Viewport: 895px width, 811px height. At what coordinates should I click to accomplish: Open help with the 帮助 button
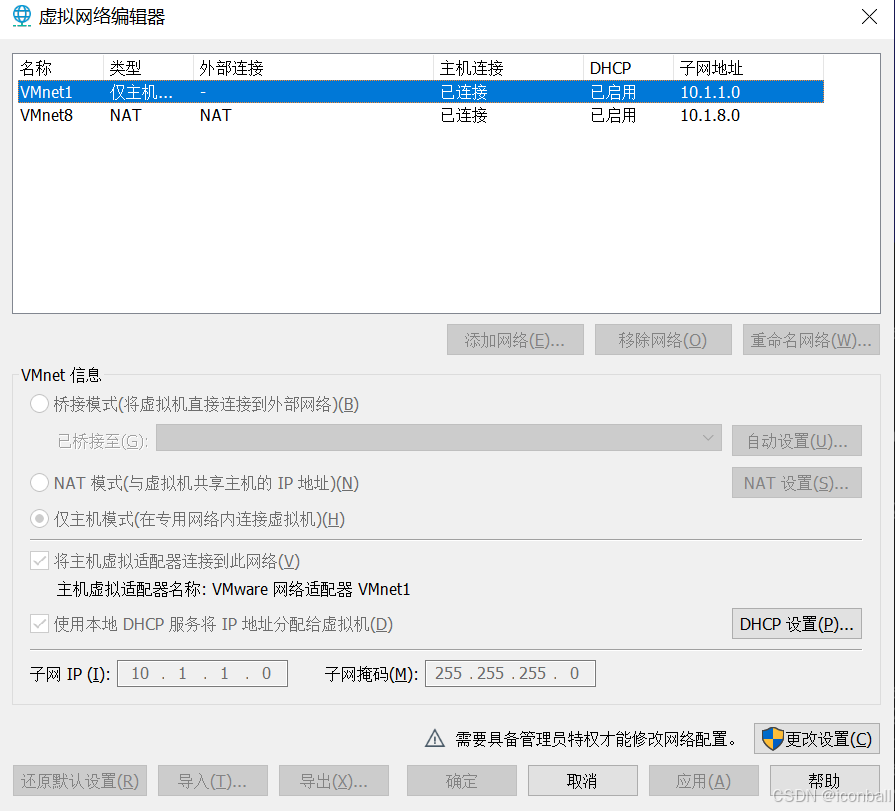[824, 781]
